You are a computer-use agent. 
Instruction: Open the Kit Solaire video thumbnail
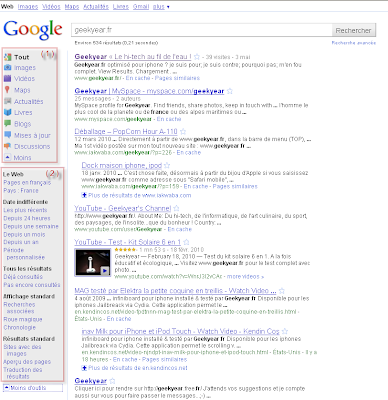tap(92, 262)
